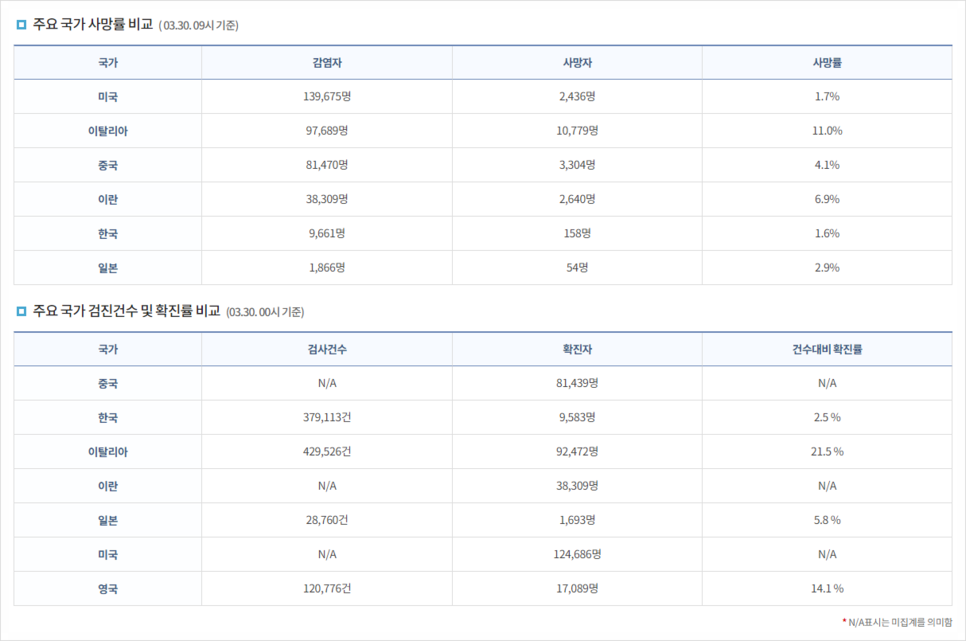Click the 17,089명 confirmed cell

tap(577, 589)
